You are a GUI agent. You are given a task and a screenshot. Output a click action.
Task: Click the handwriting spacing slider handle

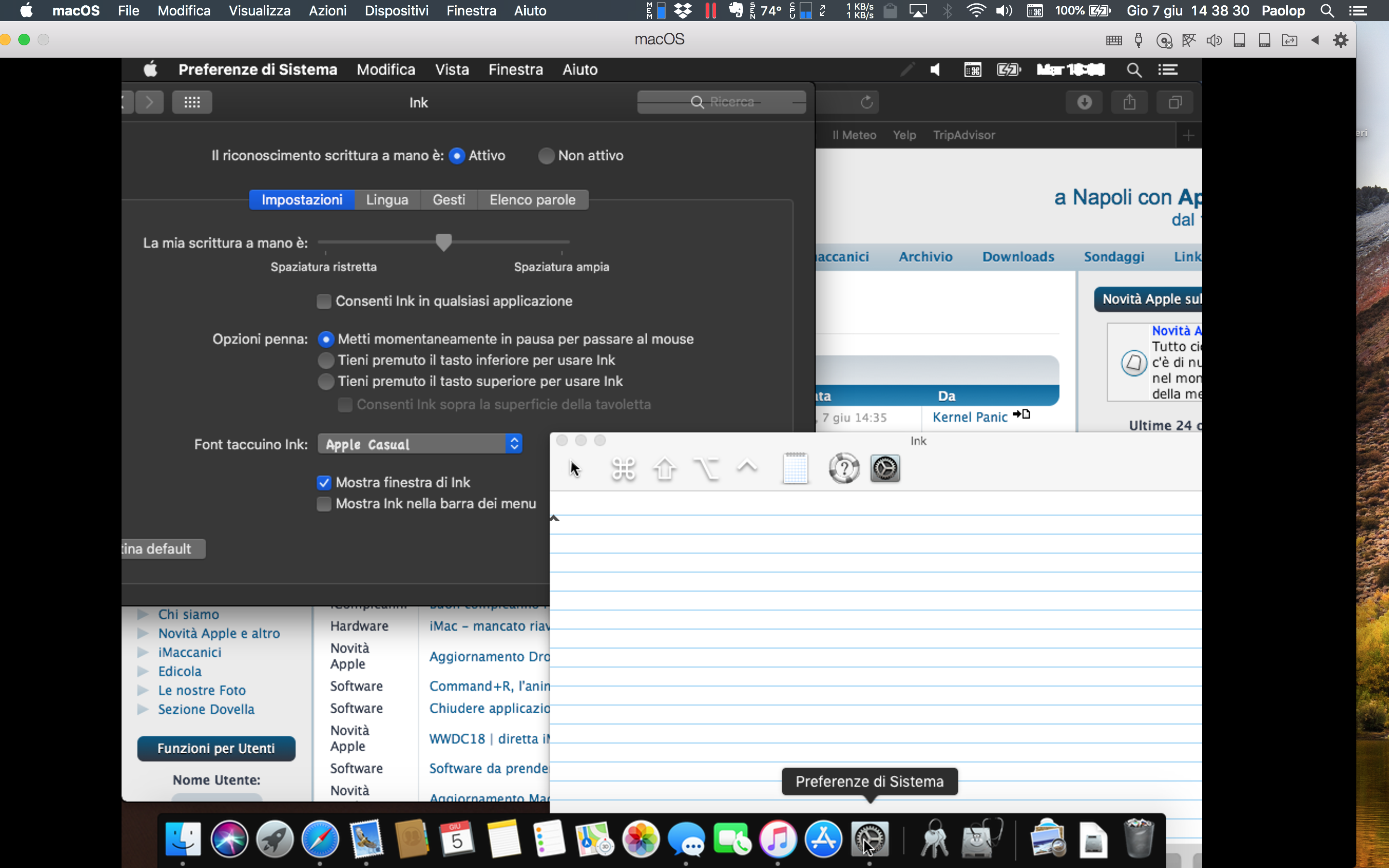pyautogui.click(x=444, y=242)
